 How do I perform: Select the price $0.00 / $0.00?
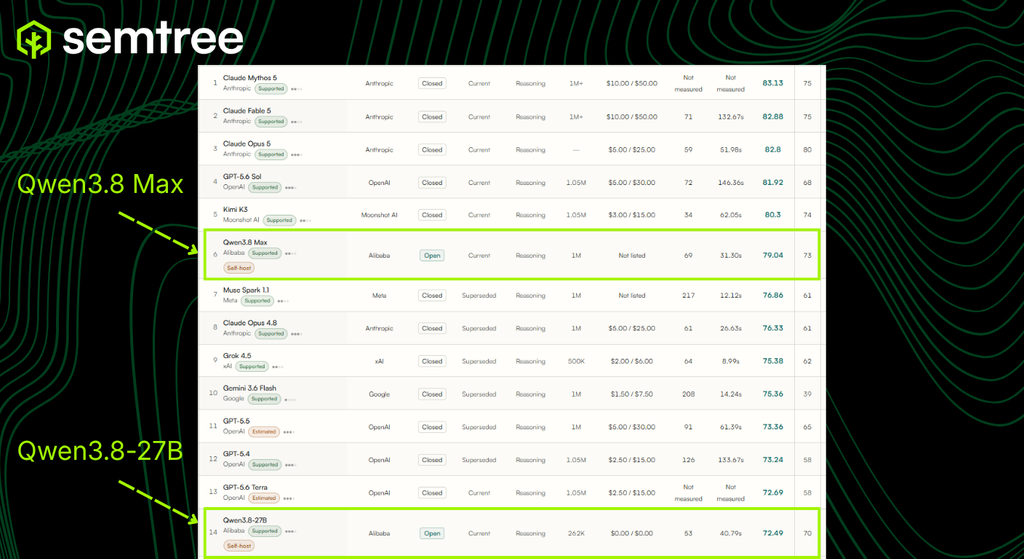632,534
